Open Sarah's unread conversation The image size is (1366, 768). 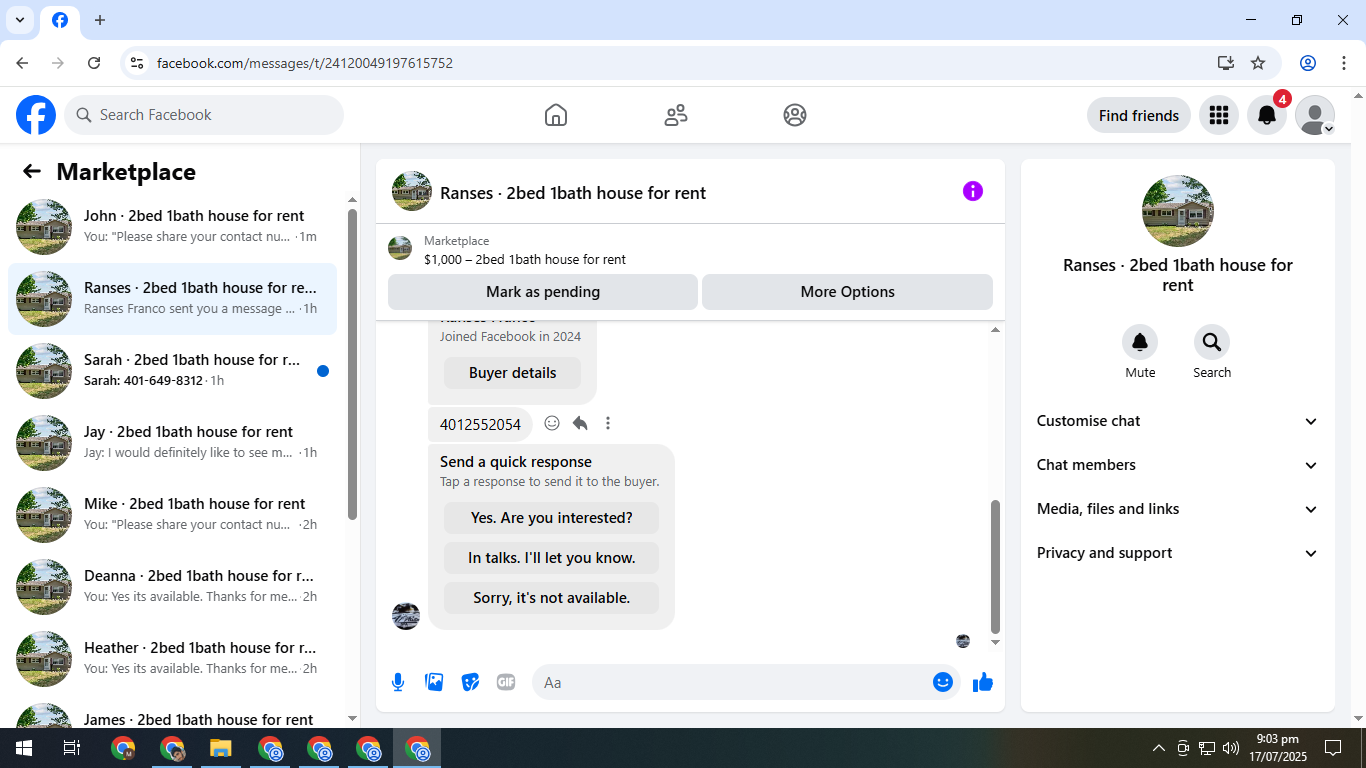point(172,371)
